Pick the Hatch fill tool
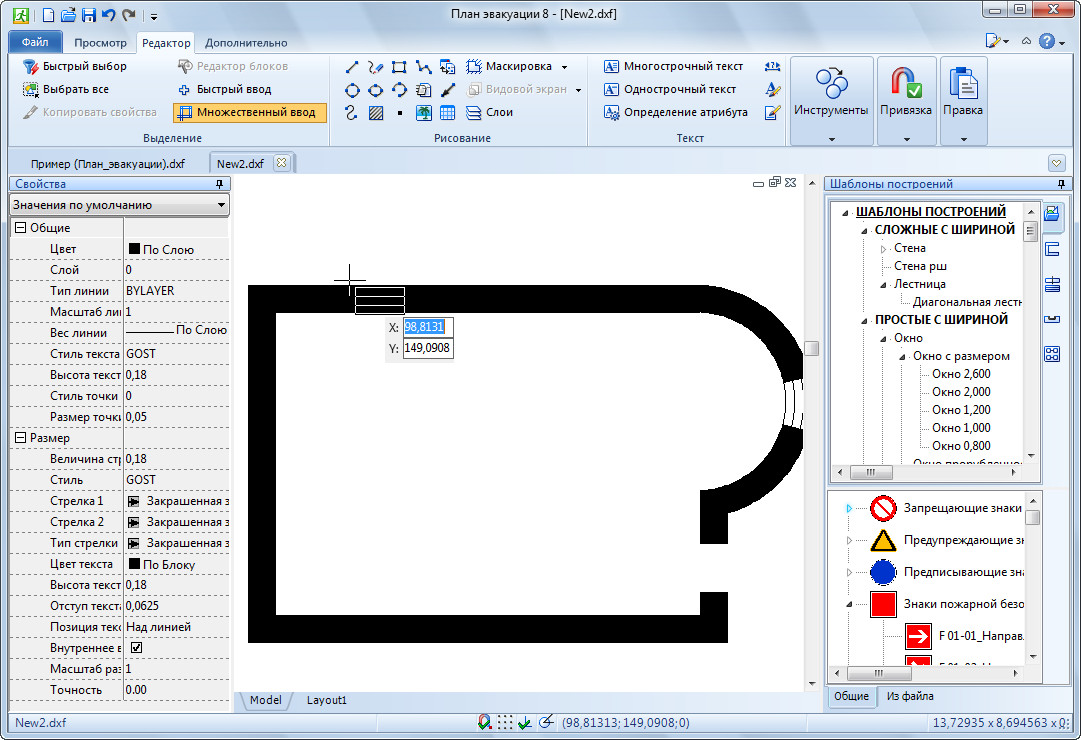The width and height of the screenshot is (1081, 740). click(x=375, y=113)
